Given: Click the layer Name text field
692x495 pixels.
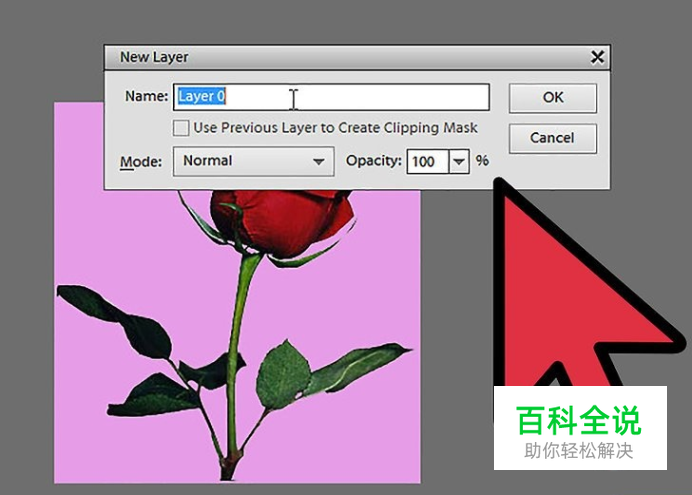Looking at the screenshot, I should (x=331, y=97).
